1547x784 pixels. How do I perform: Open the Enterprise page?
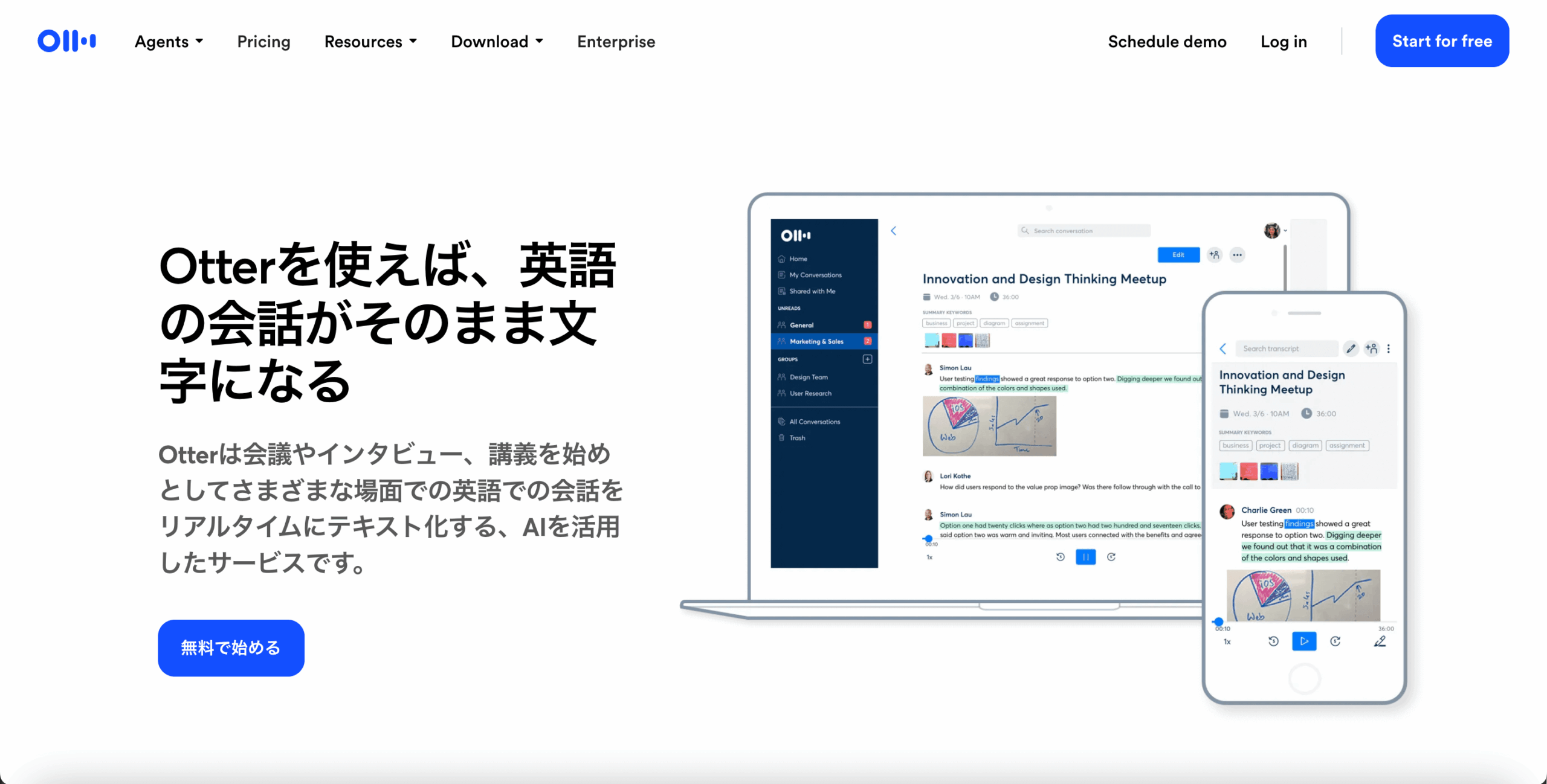pyautogui.click(x=616, y=42)
